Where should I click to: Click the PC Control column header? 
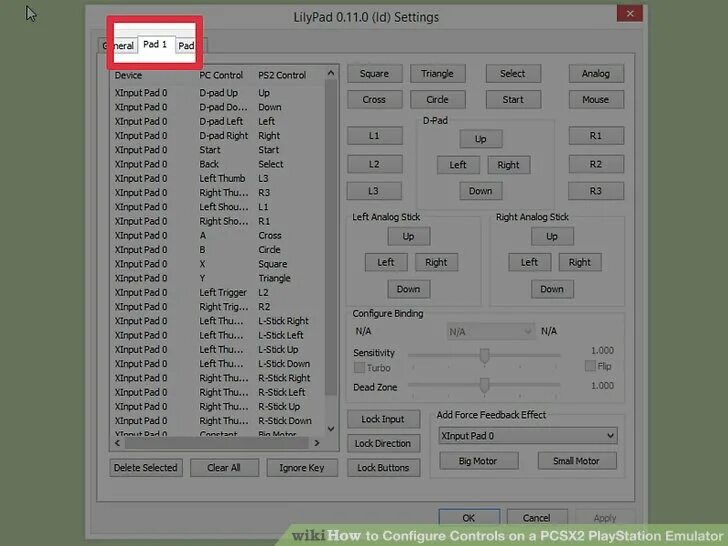coord(226,75)
